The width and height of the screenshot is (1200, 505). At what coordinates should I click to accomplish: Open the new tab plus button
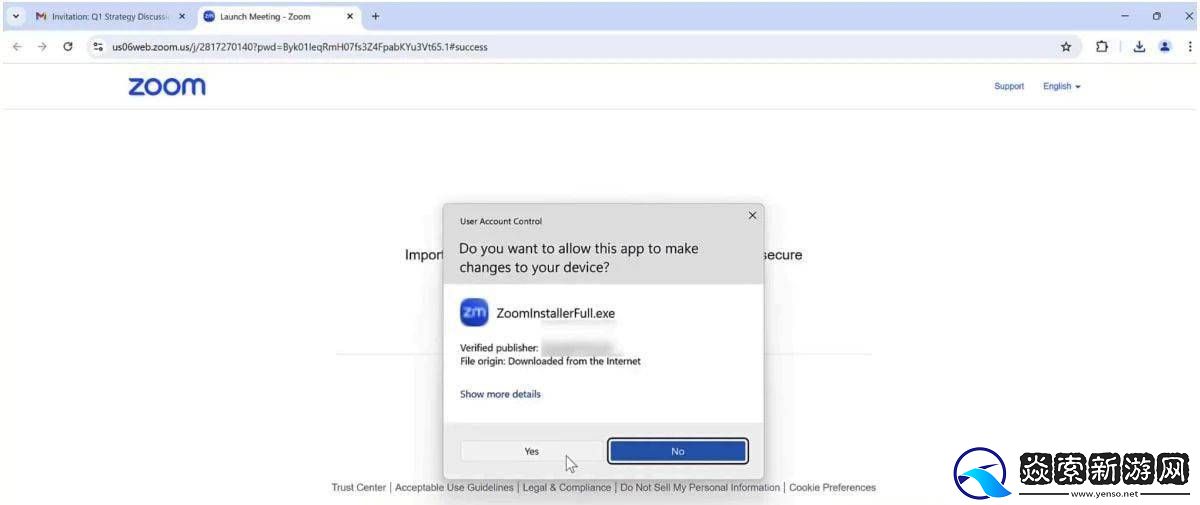[x=376, y=16]
